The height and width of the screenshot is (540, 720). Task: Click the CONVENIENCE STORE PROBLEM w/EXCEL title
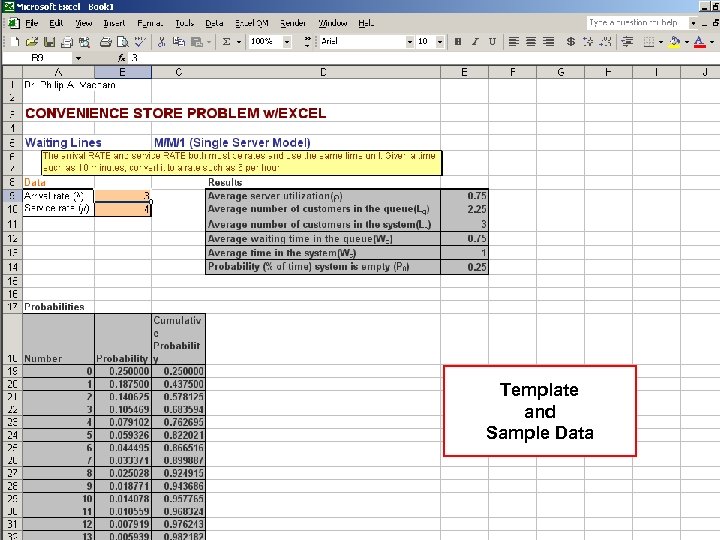coord(175,113)
